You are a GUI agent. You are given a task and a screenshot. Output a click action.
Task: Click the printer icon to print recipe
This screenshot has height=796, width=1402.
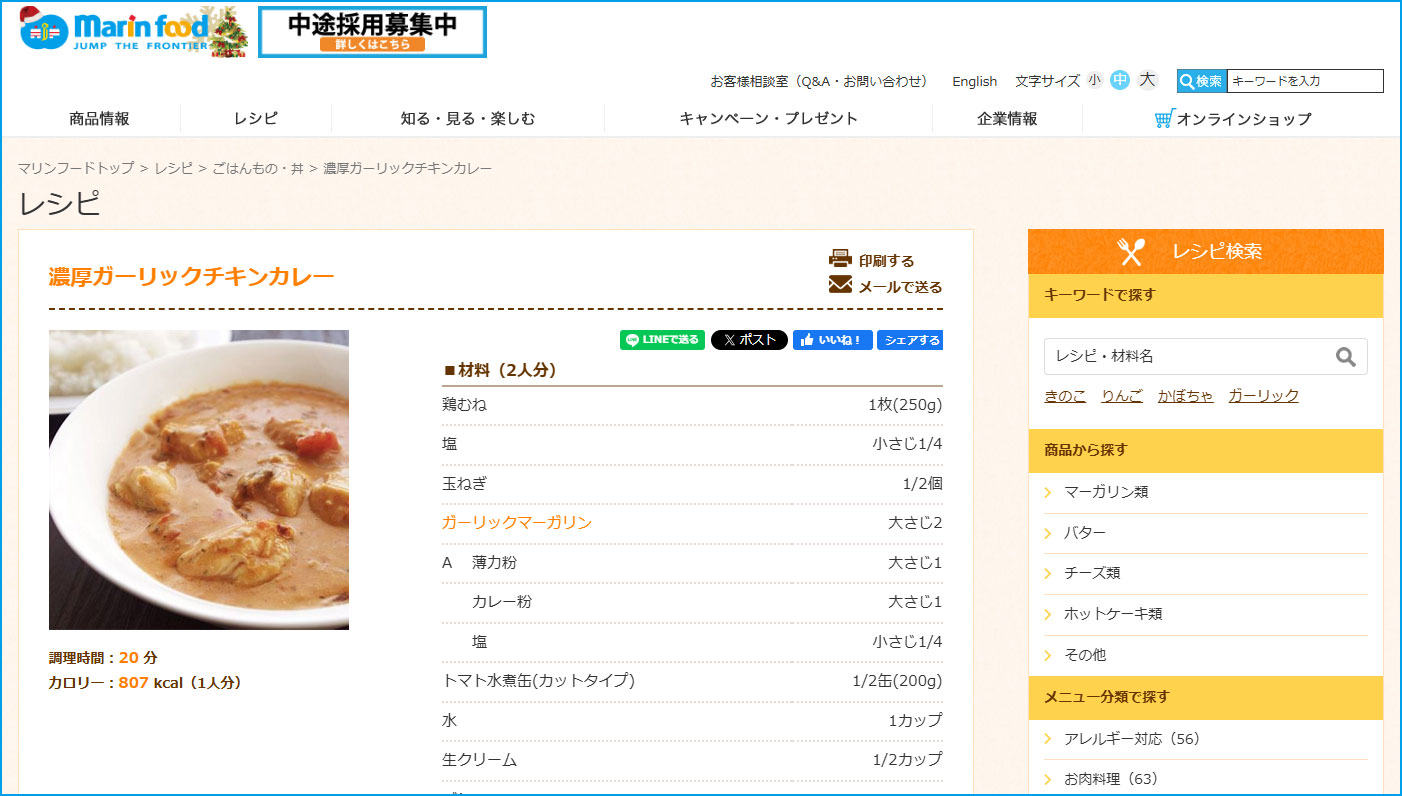[840, 260]
